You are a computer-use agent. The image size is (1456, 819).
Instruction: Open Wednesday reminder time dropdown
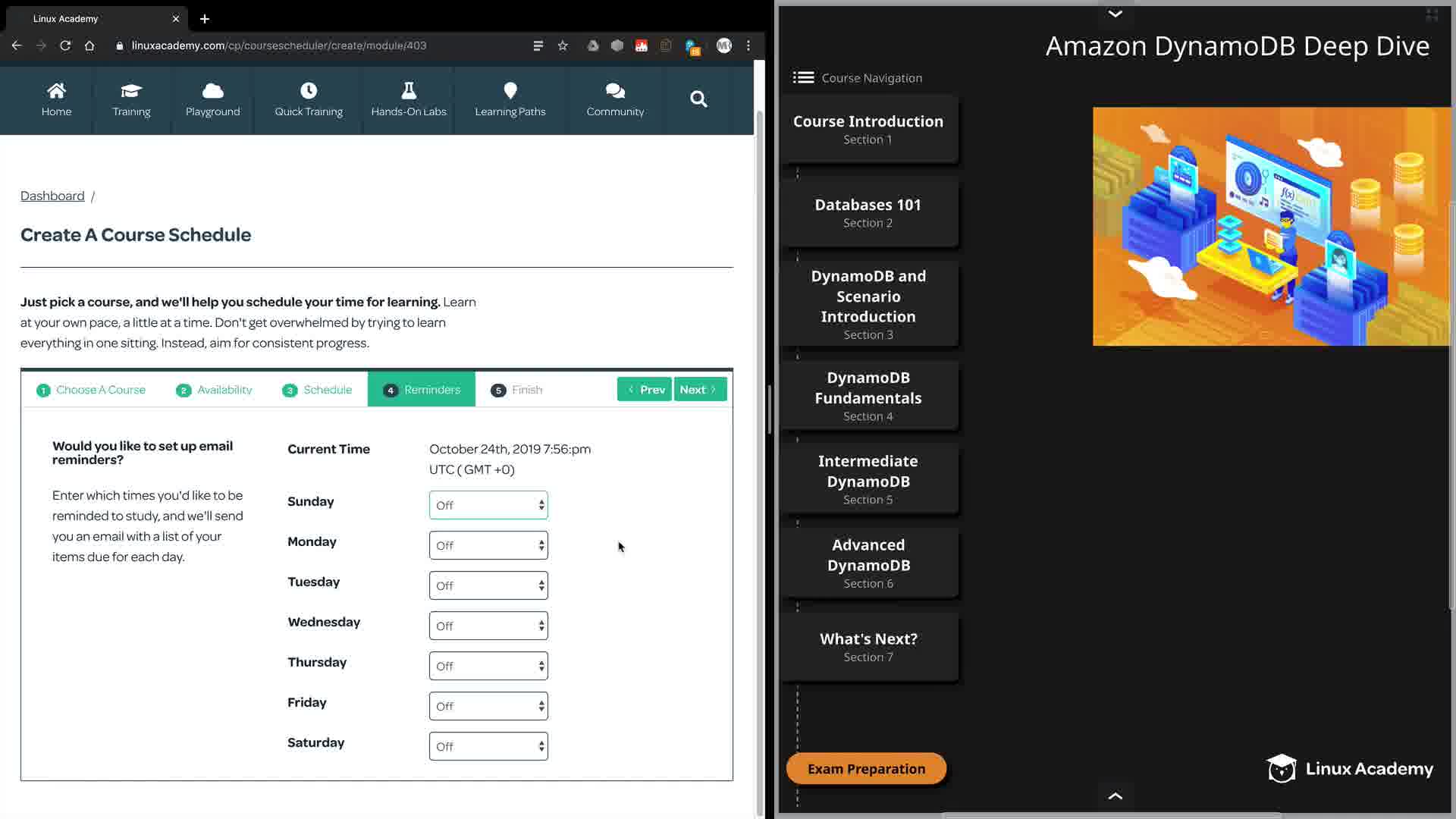(x=488, y=626)
